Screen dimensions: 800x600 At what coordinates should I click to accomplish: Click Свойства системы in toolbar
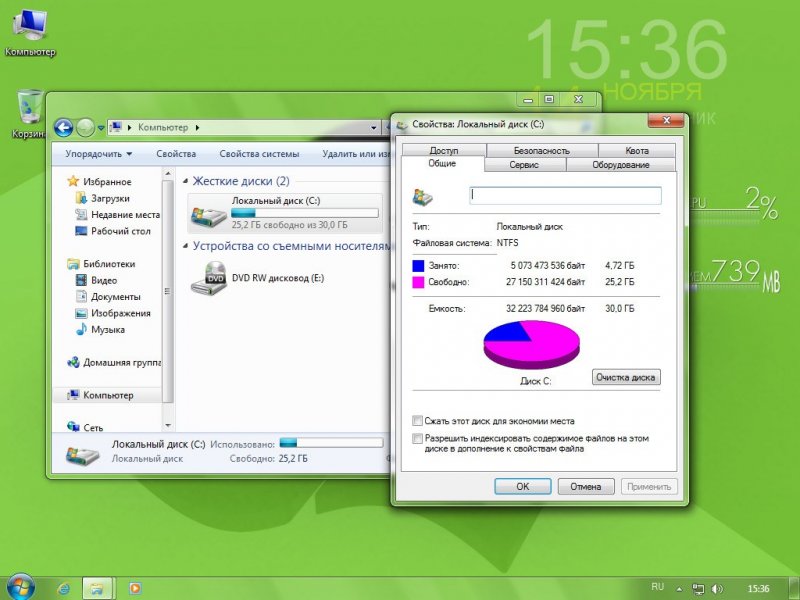pyautogui.click(x=259, y=154)
